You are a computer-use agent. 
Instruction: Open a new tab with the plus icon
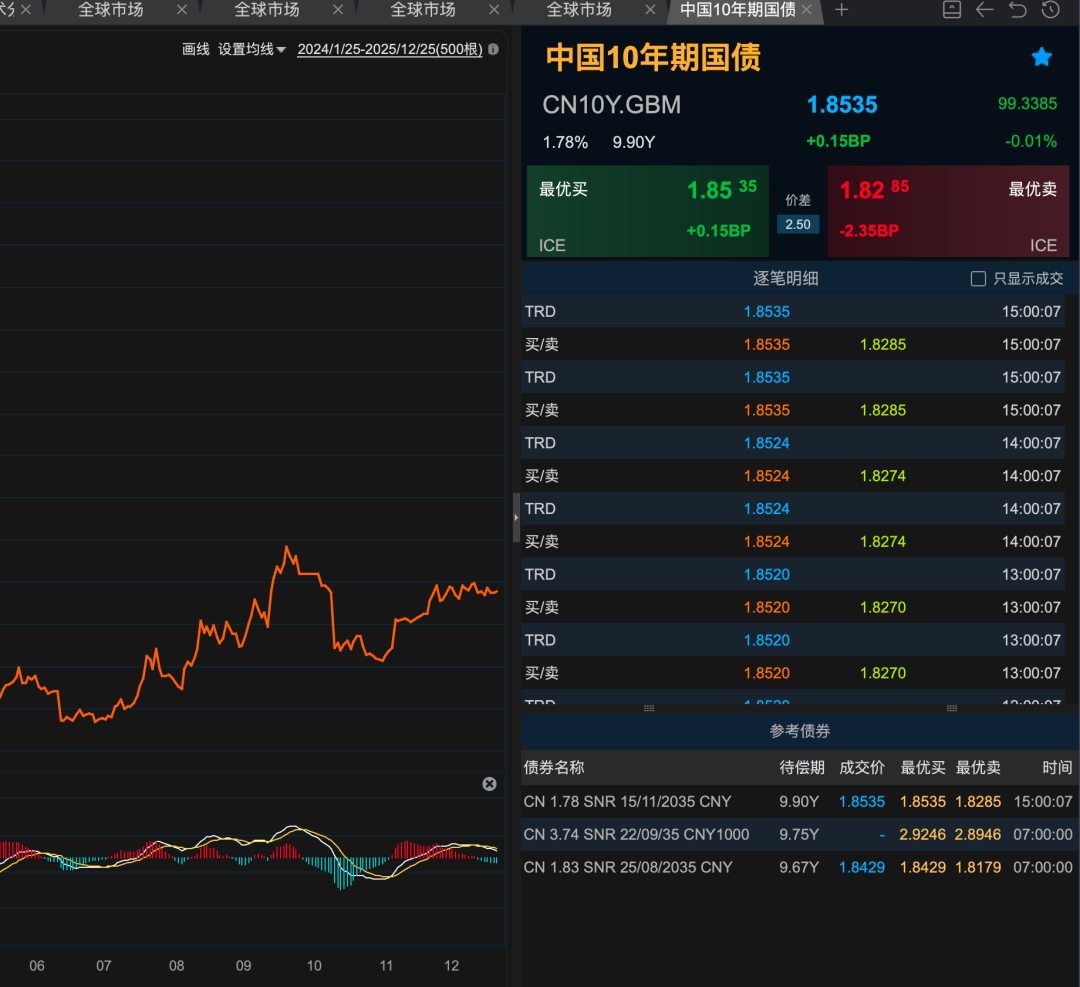pyautogui.click(x=841, y=10)
